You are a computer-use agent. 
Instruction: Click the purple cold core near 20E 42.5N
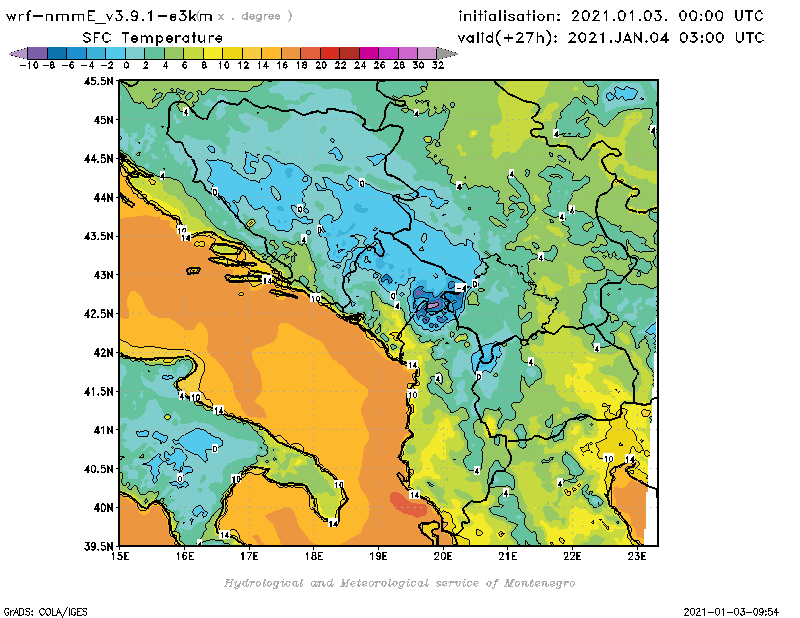coord(433,304)
